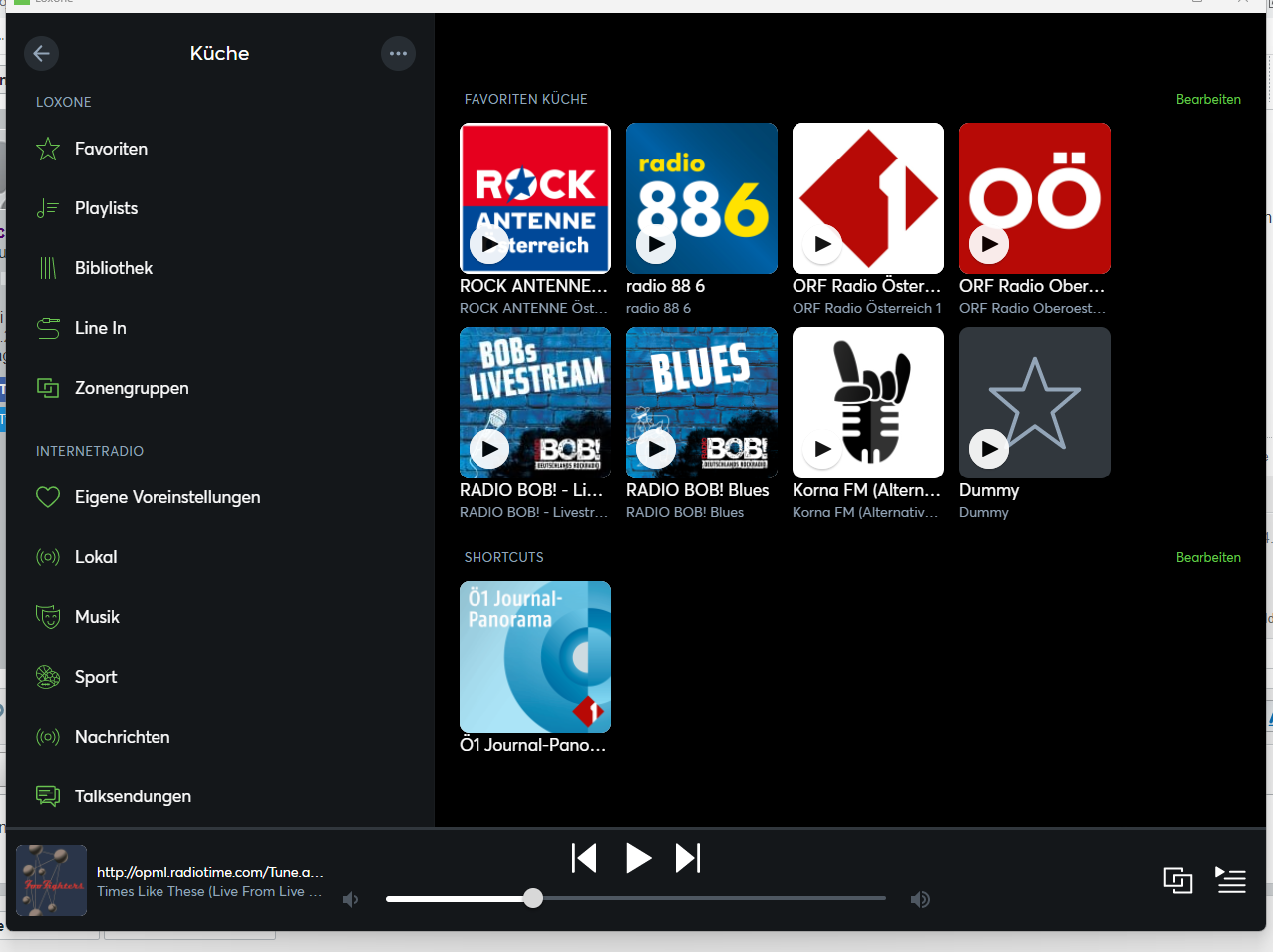The height and width of the screenshot is (952, 1273).
Task: Click Bearbeiten next to Shortcuts
Action: (1208, 557)
